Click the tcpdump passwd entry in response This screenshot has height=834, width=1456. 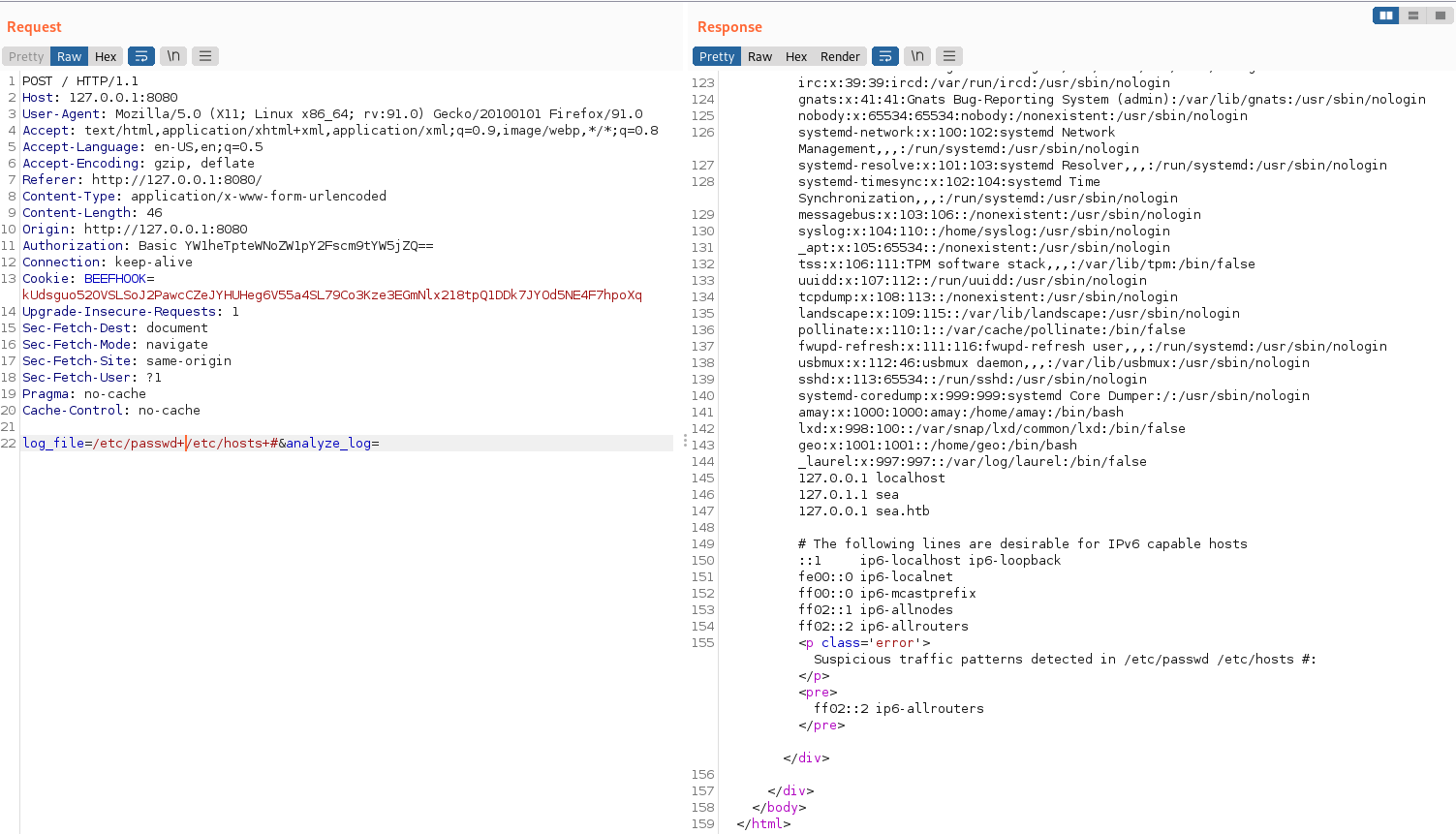(988, 296)
